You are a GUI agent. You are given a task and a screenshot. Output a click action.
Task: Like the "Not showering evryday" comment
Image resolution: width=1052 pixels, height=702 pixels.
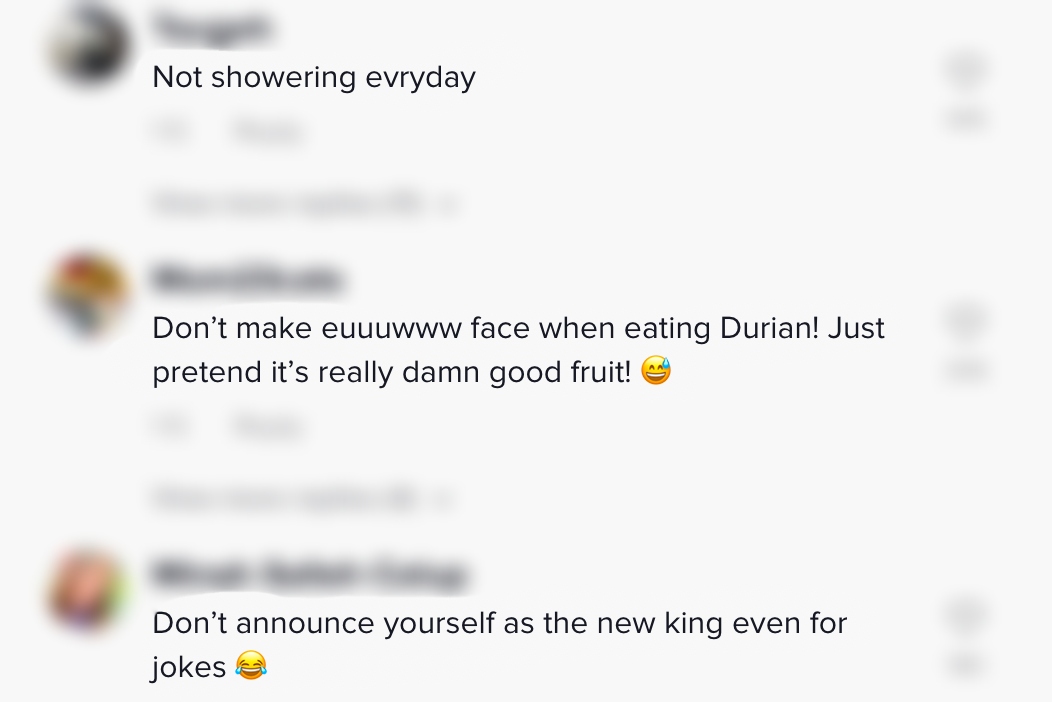[x=966, y=69]
